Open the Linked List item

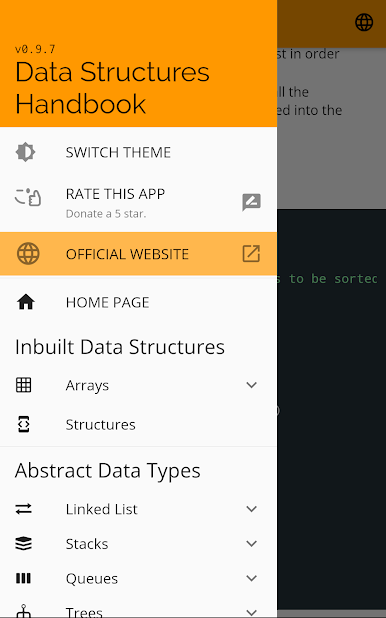pyautogui.click(x=138, y=509)
